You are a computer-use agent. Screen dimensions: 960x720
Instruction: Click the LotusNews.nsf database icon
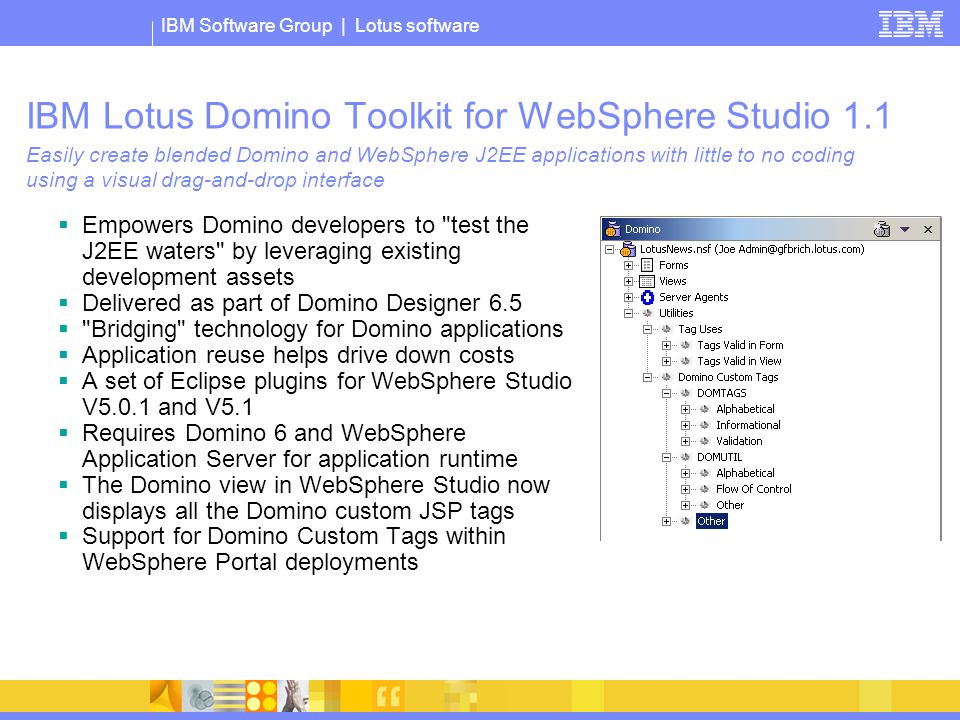(628, 249)
